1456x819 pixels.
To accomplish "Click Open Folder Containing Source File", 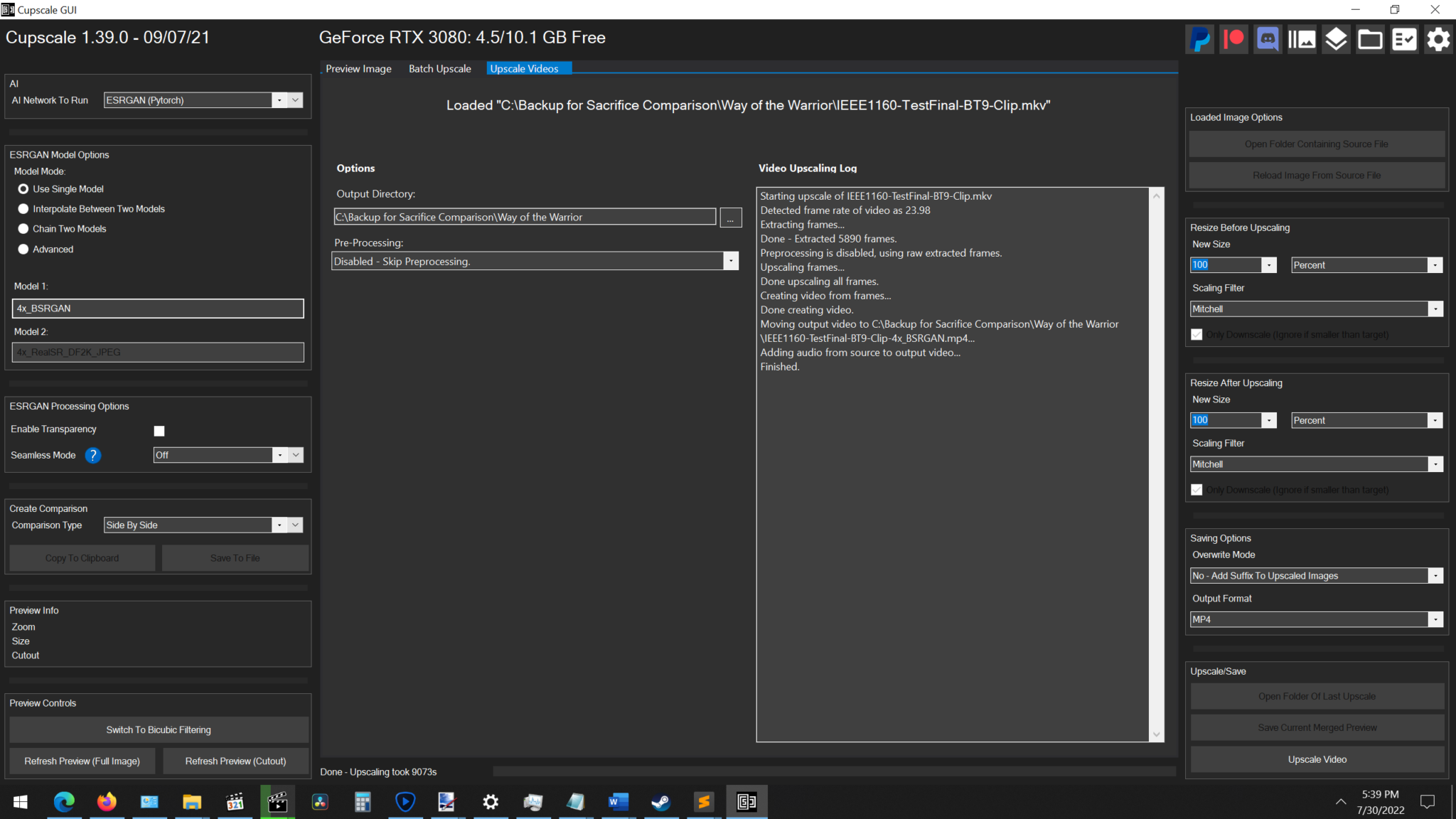I will 1317,144.
